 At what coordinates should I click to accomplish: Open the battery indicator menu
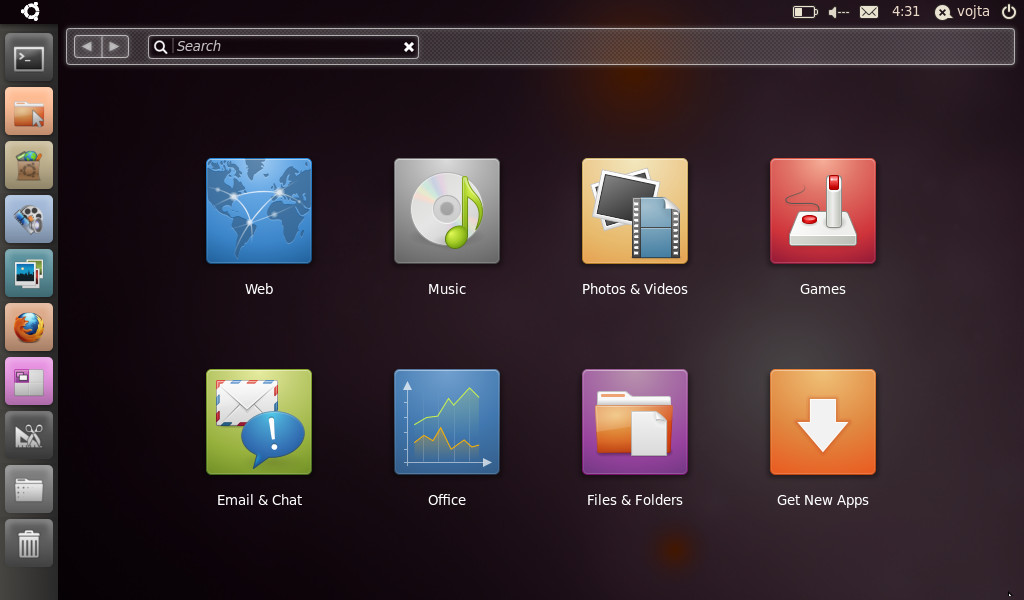[805, 12]
